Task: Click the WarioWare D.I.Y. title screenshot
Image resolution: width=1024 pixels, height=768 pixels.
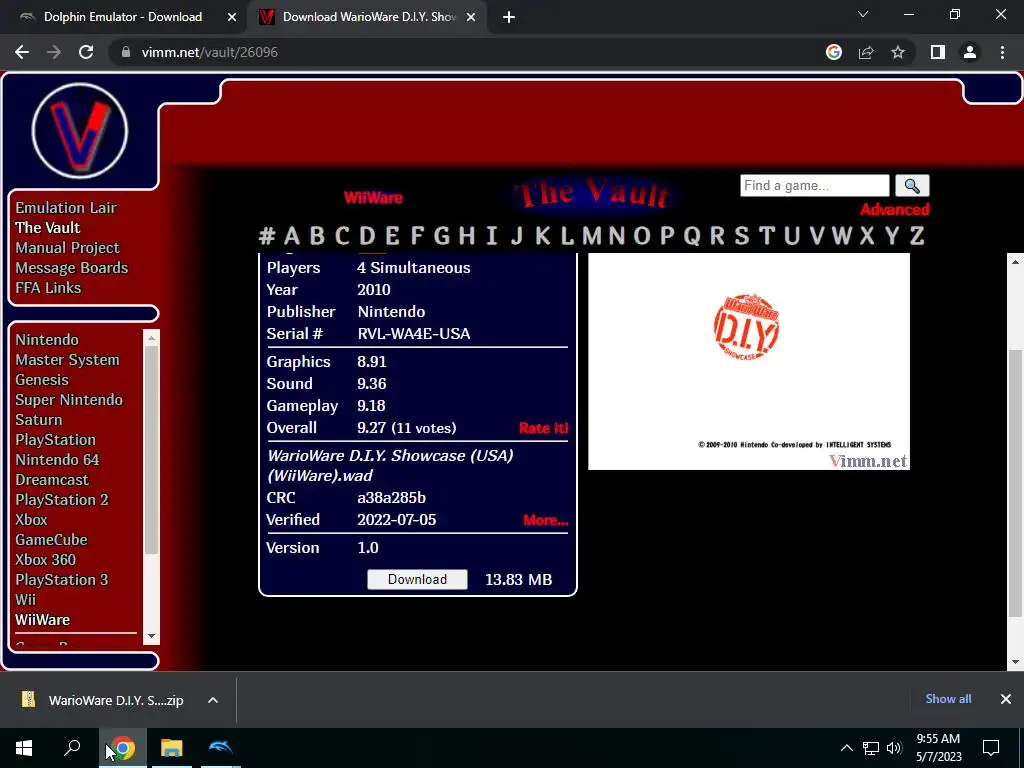Action: [749, 361]
